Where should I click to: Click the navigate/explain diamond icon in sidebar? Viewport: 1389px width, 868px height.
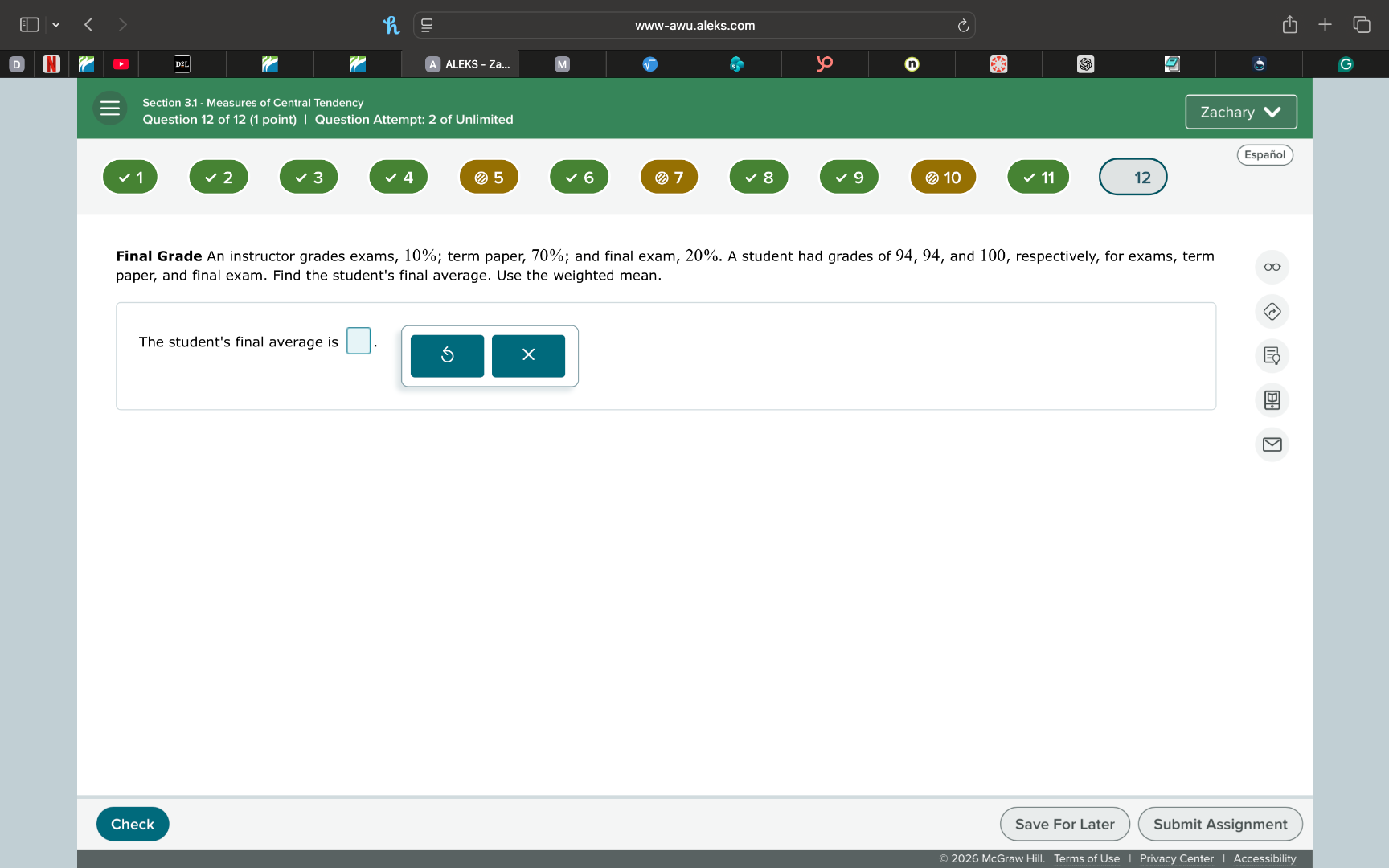pos(1271,311)
